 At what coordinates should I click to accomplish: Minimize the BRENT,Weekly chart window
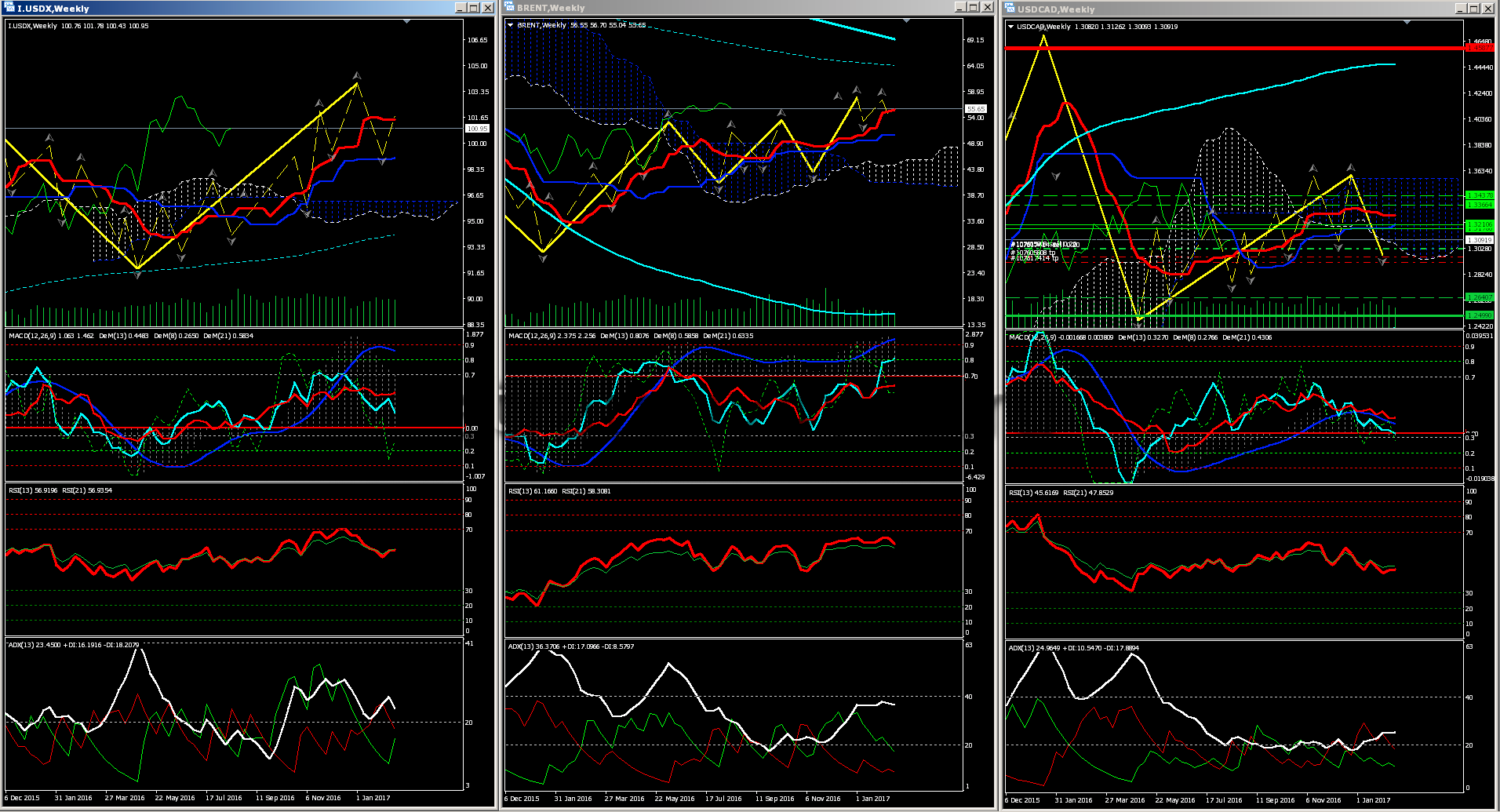point(960,7)
